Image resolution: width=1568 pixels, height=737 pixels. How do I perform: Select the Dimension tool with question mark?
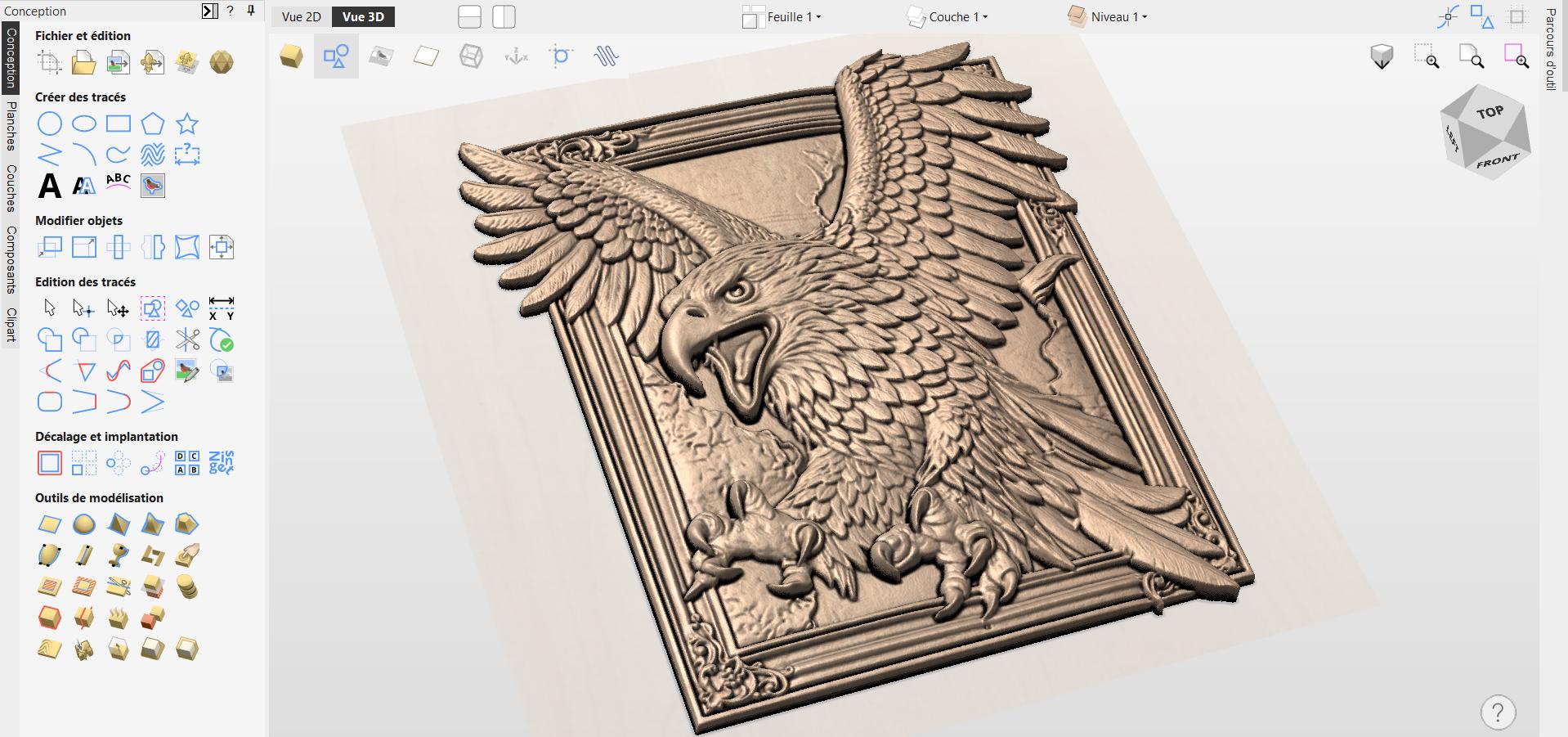pyautogui.click(x=187, y=155)
